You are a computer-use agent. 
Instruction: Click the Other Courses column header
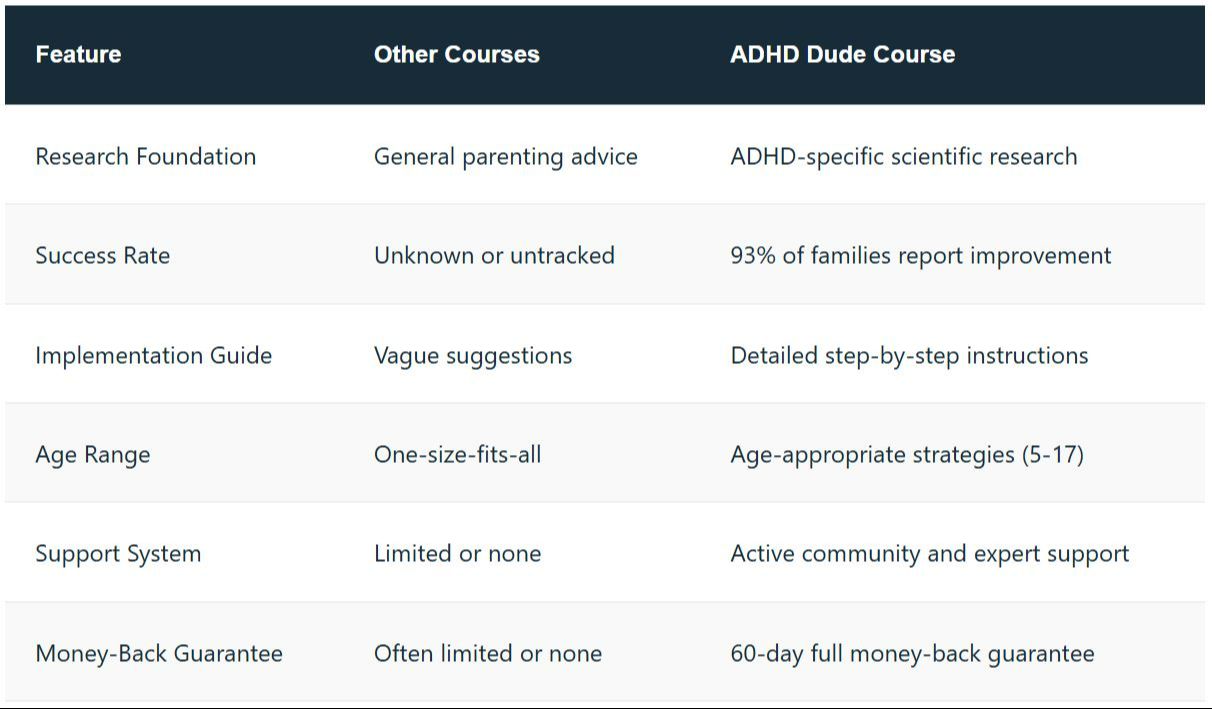pyautogui.click(x=456, y=54)
